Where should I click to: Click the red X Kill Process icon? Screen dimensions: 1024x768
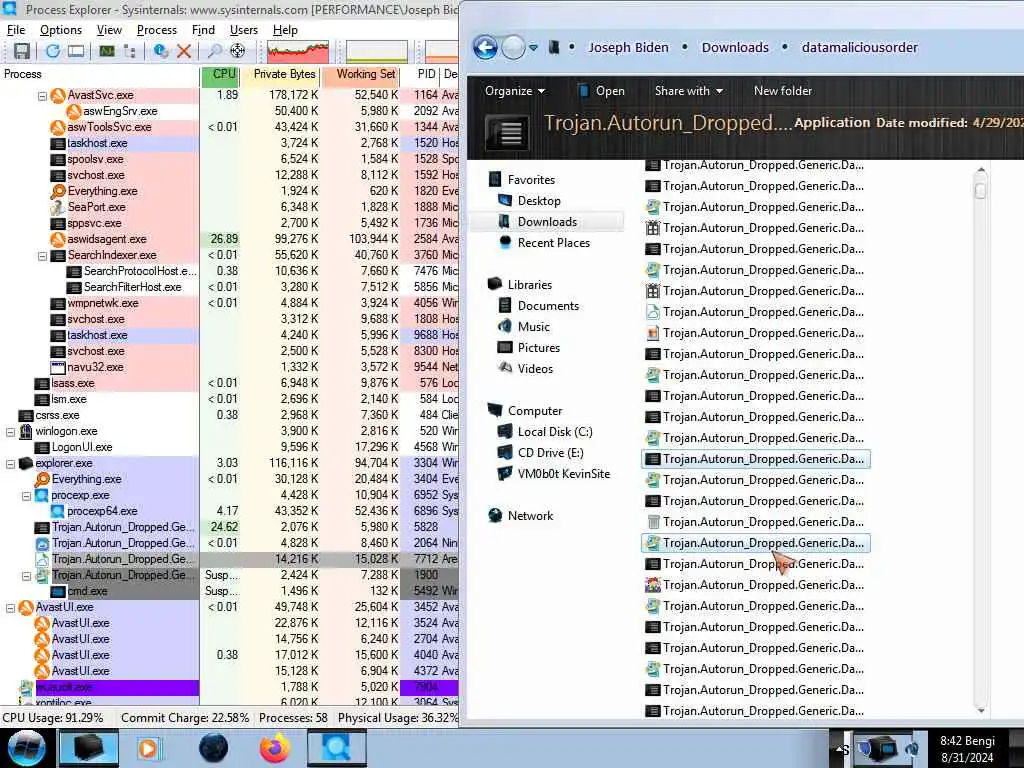point(184,51)
